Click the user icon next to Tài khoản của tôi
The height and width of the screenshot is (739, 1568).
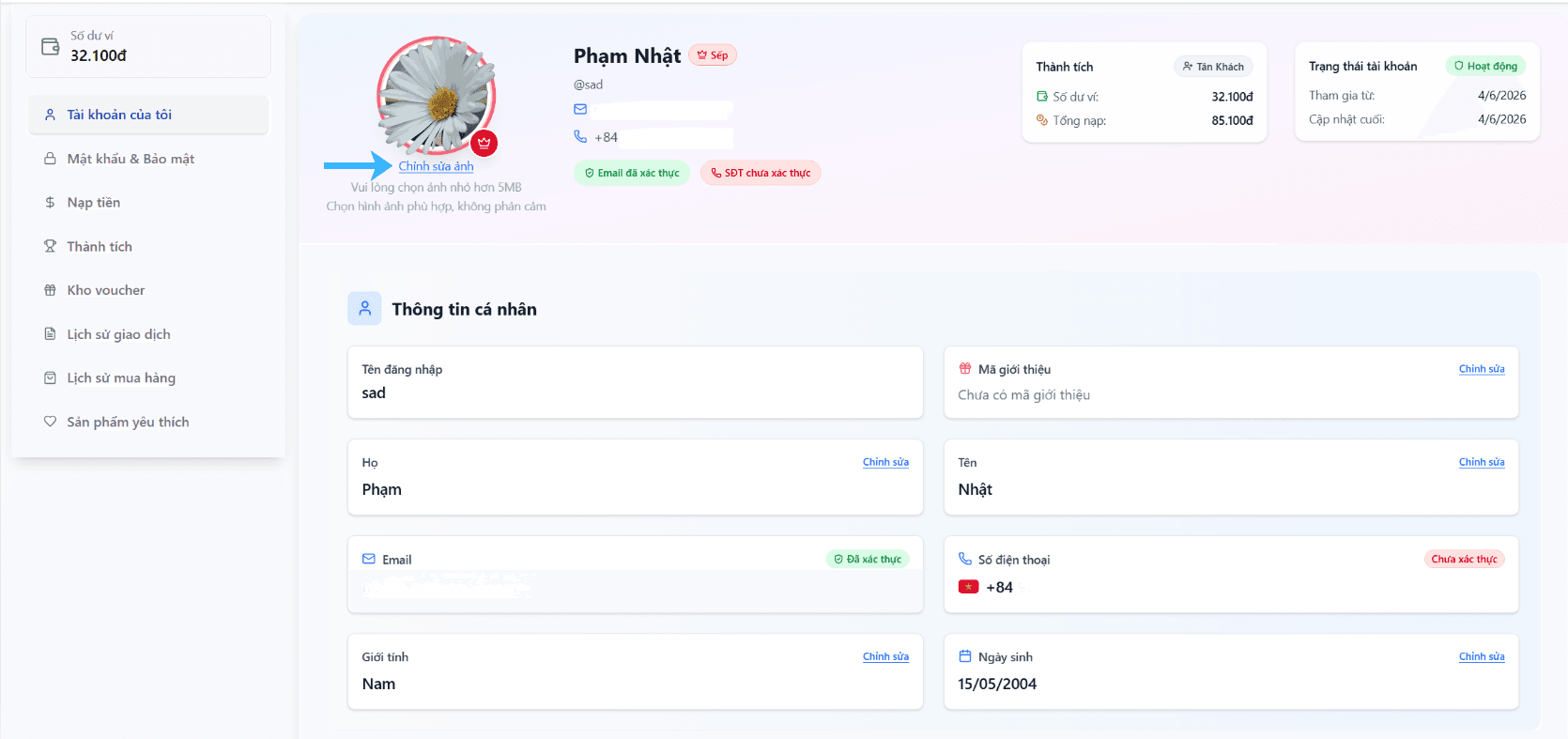[x=50, y=115]
